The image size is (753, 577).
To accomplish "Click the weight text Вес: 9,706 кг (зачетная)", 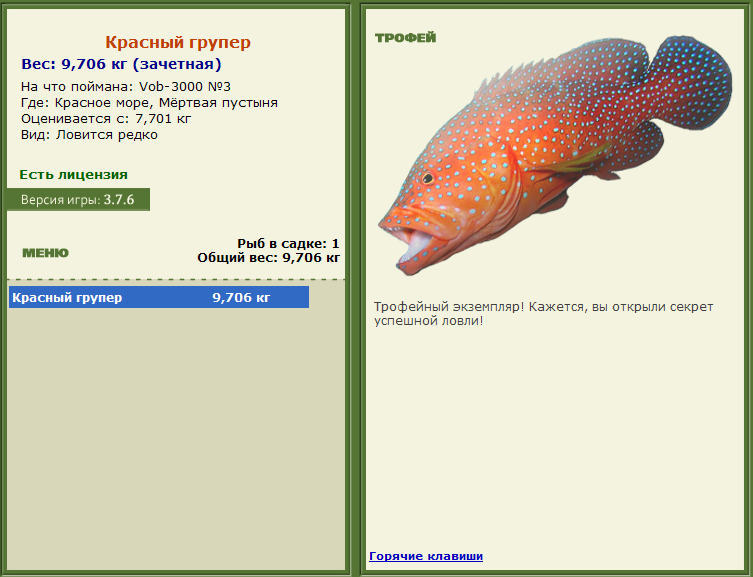I will (x=121, y=64).
